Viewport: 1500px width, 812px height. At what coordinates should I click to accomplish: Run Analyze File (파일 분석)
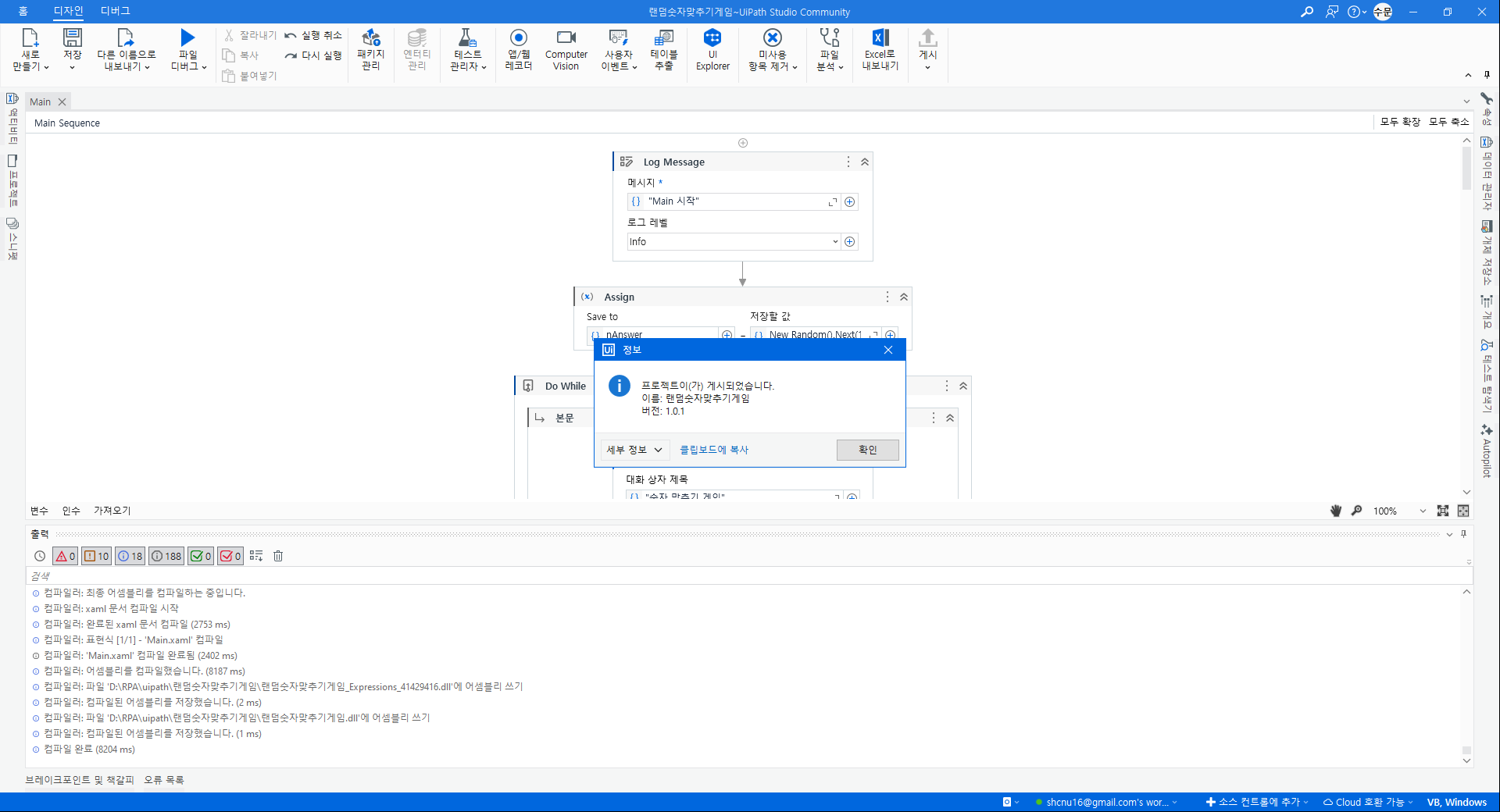click(x=830, y=50)
